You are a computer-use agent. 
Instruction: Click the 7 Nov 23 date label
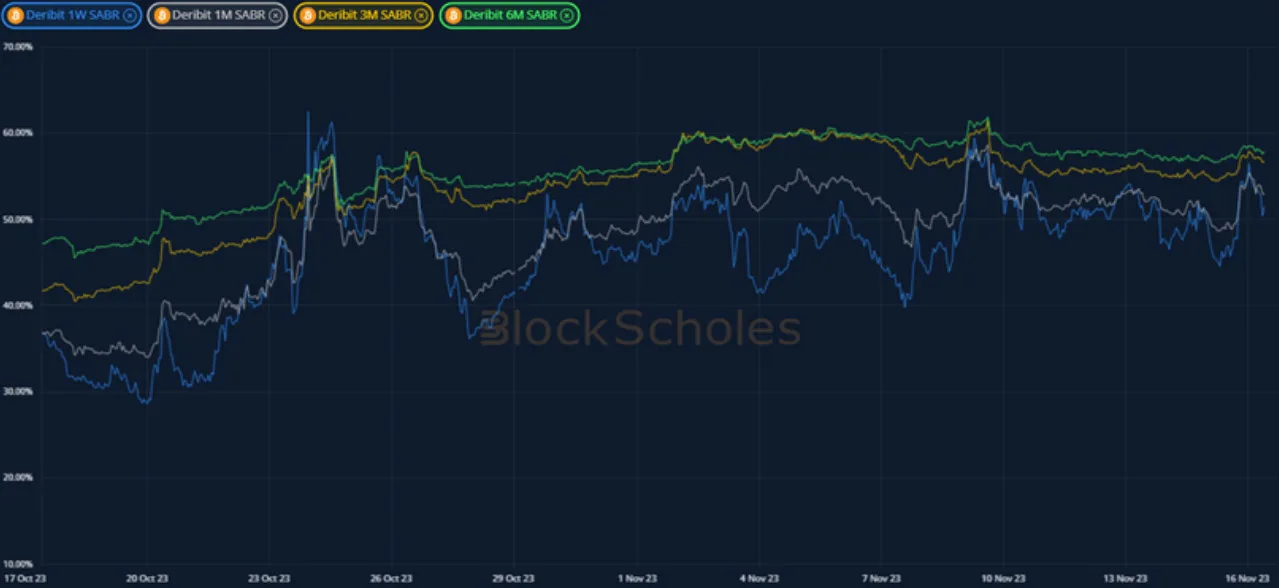coord(881,579)
